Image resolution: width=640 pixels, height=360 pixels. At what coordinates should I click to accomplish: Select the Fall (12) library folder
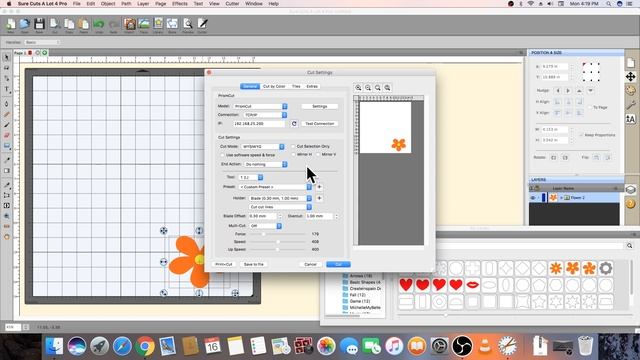point(358,295)
